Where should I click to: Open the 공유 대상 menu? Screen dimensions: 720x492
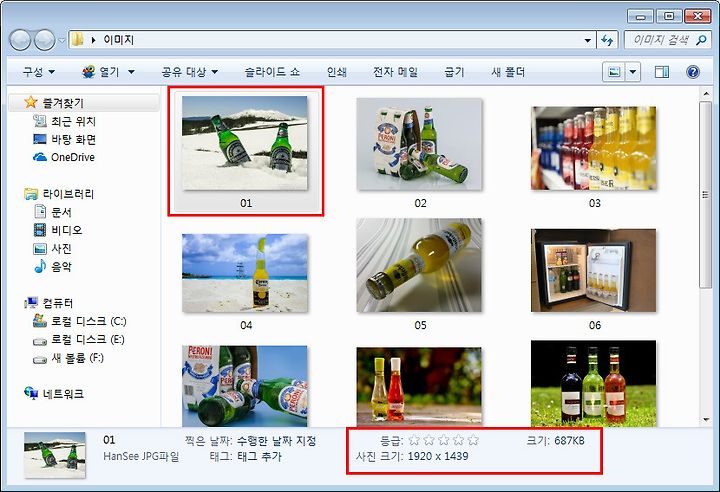point(190,72)
